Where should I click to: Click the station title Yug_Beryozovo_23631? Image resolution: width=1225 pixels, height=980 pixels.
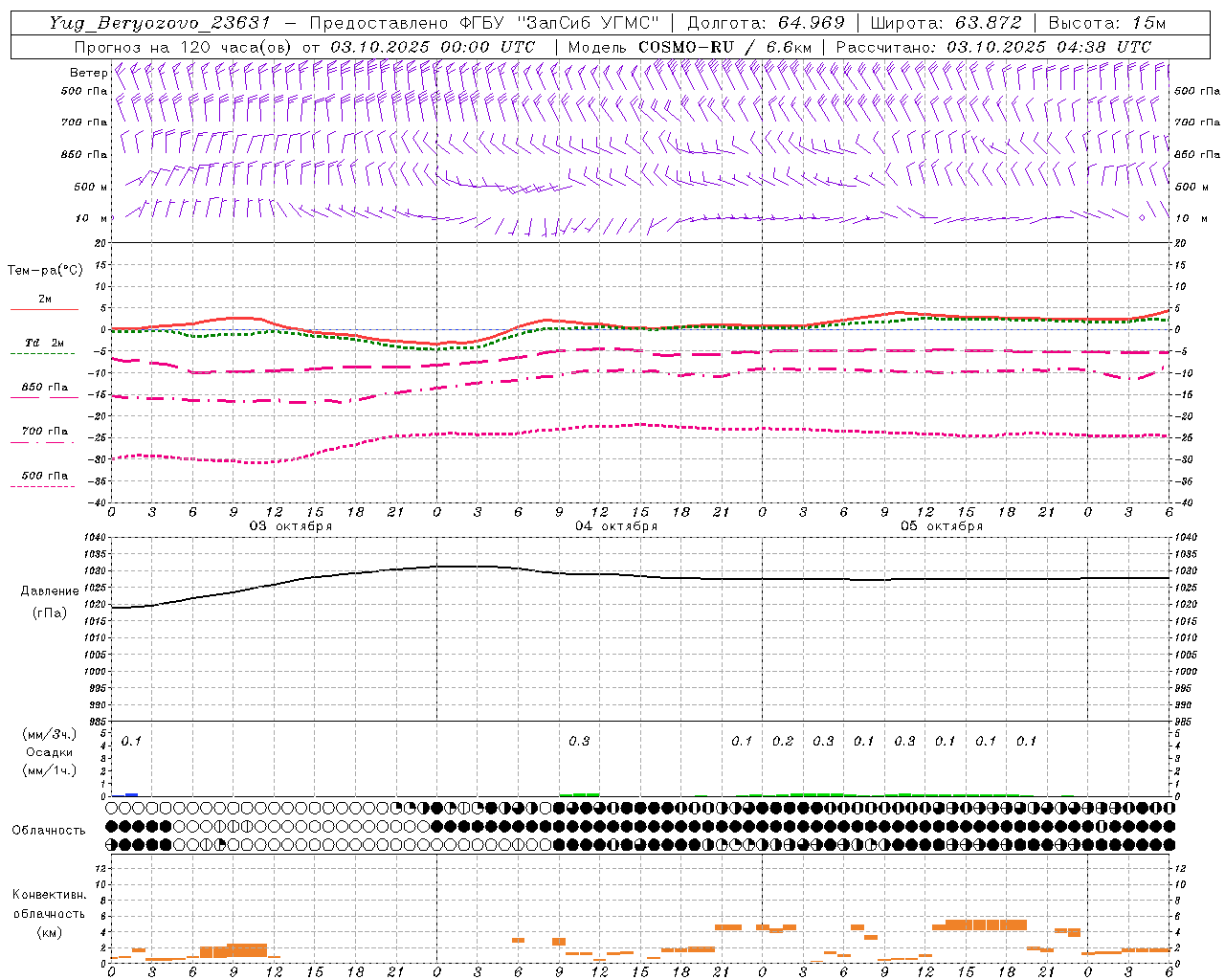coord(160,23)
